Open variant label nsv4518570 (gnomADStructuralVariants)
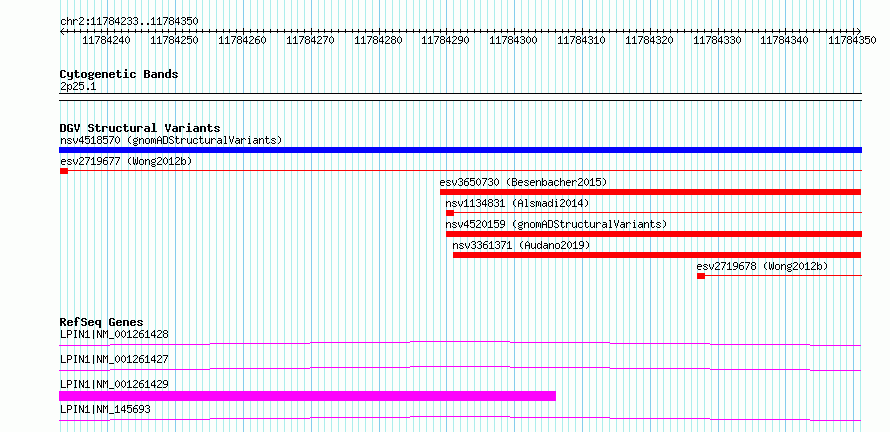Screen dimensions: 890x432 click(171, 140)
